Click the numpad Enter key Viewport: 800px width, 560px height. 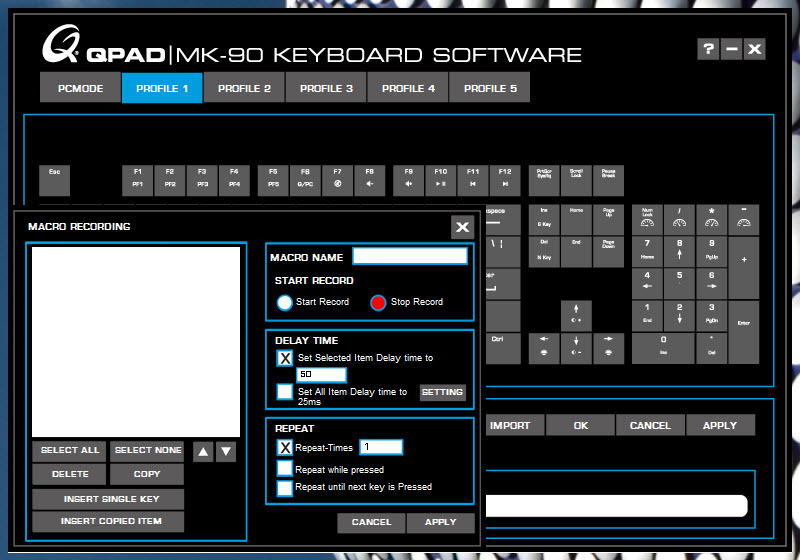(x=744, y=332)
